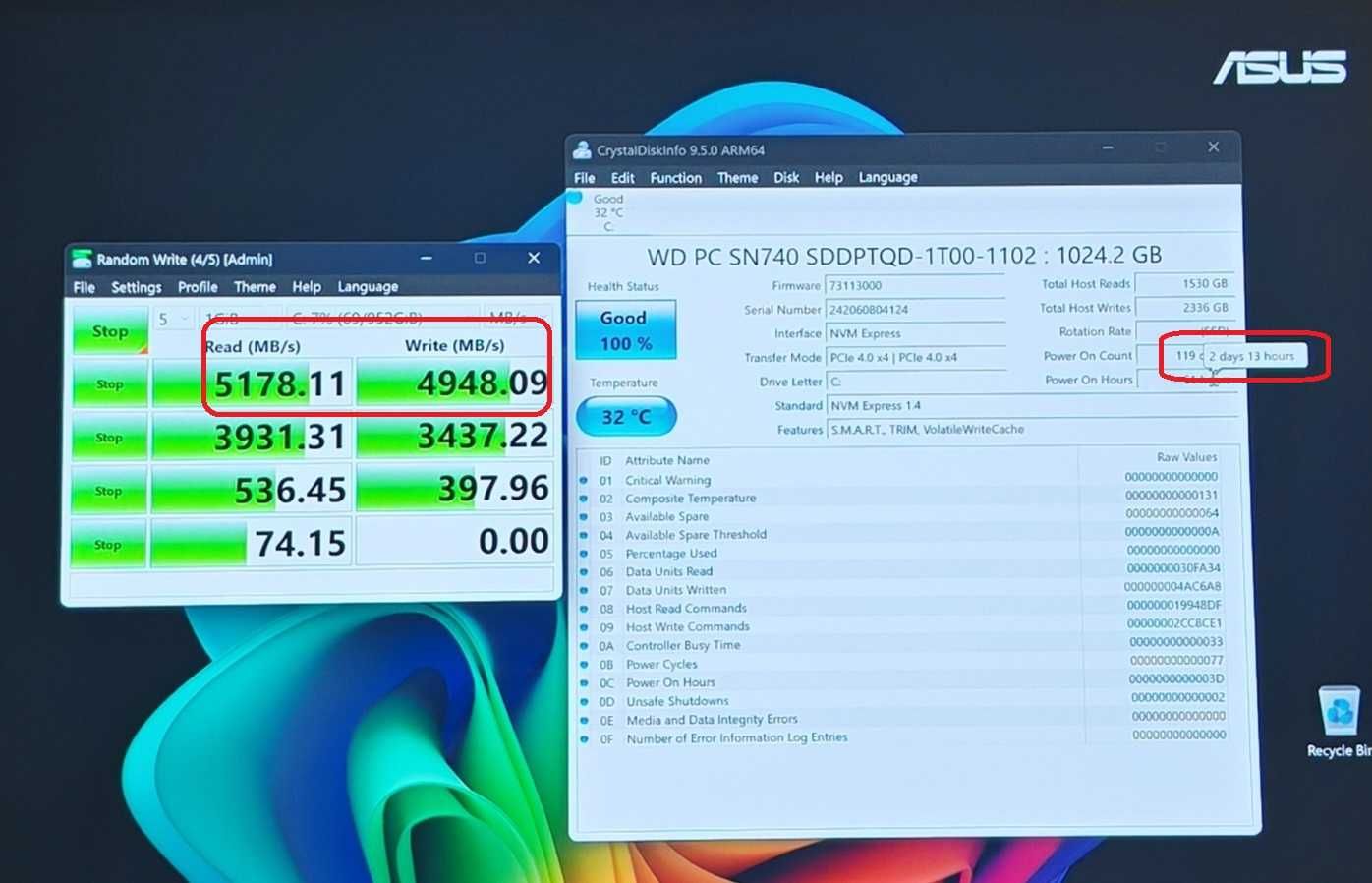Screen dimensions: 1372x883
Task: Click status dot for Available Spare Threshold
Action: point(584,536)
